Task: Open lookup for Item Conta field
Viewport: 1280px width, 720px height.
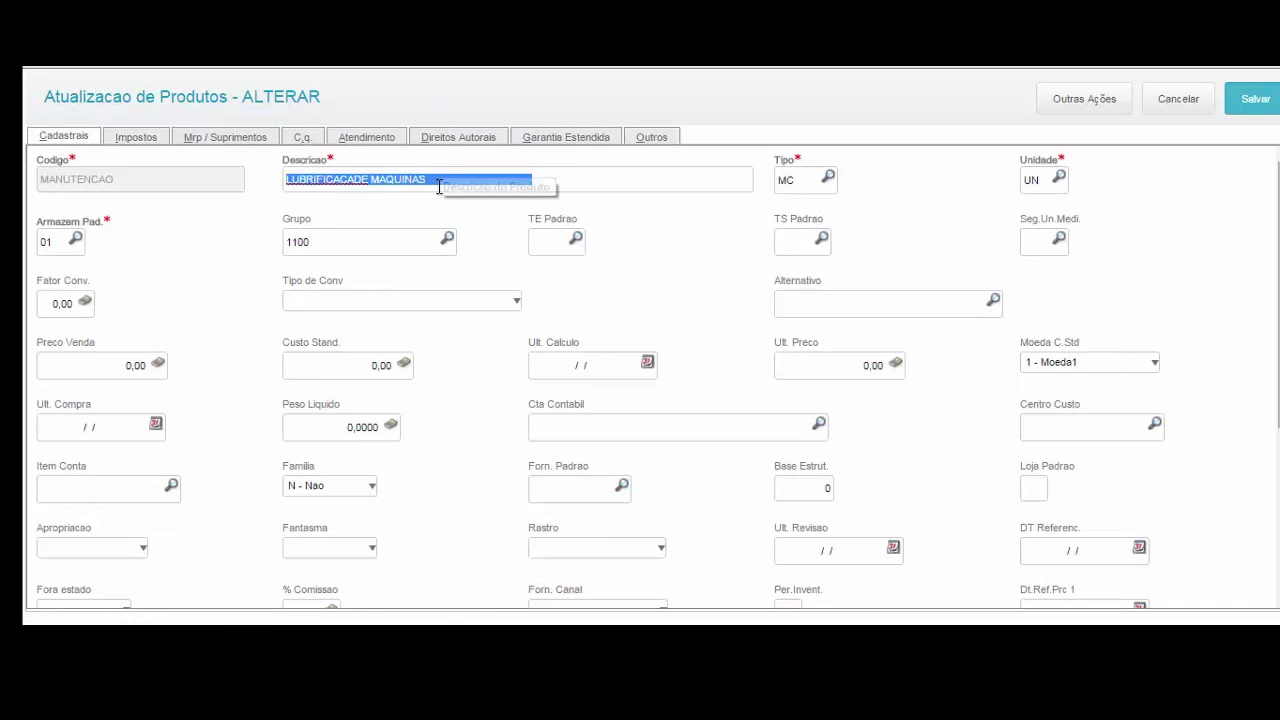Action: (x=171, y=486)
